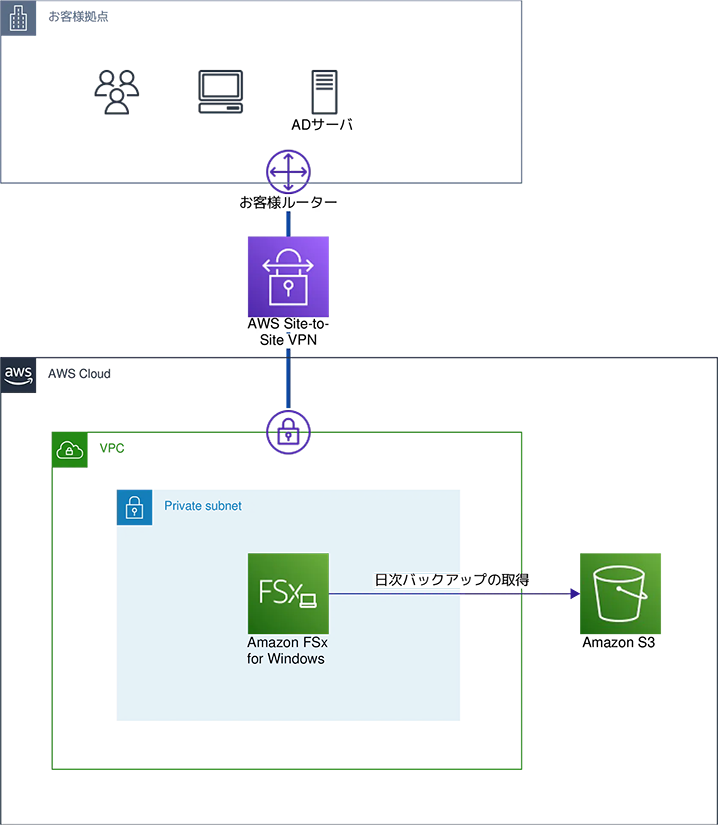
Task: Click the AWS Site-to-Site VPN icon
Action: (288, 277)
